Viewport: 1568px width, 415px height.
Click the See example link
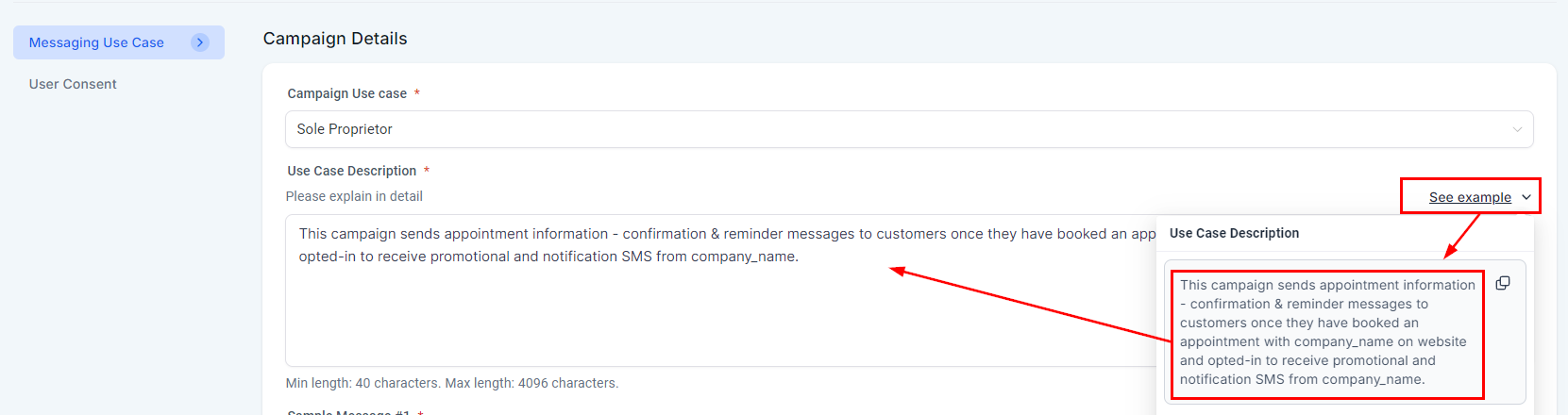click(1470, 197)
